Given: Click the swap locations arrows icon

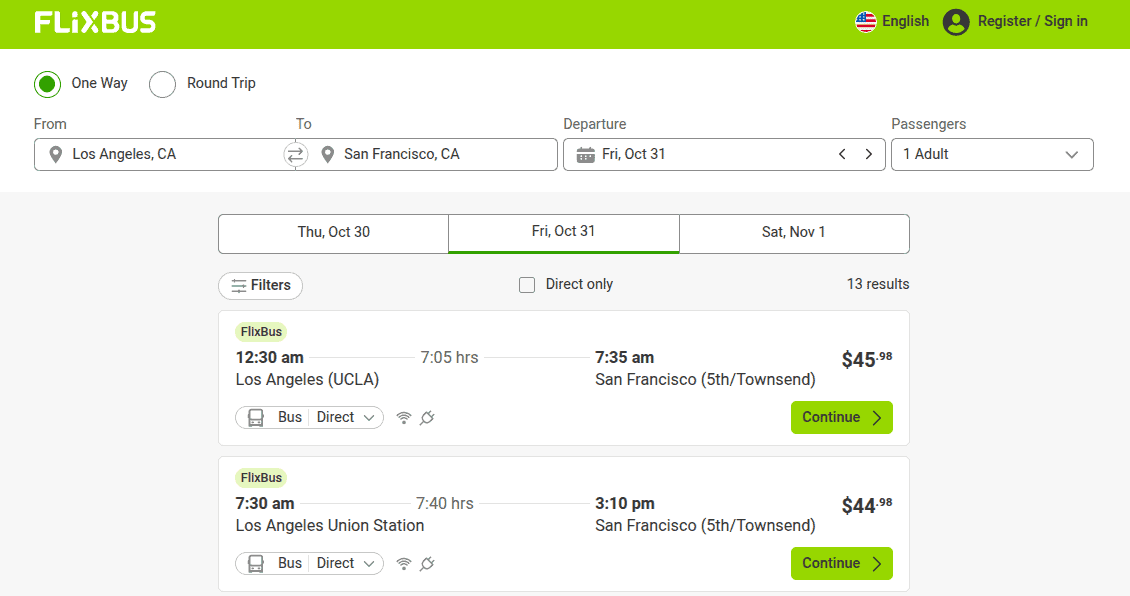Looking at the screenshot, I should click(x=293, y=154).
